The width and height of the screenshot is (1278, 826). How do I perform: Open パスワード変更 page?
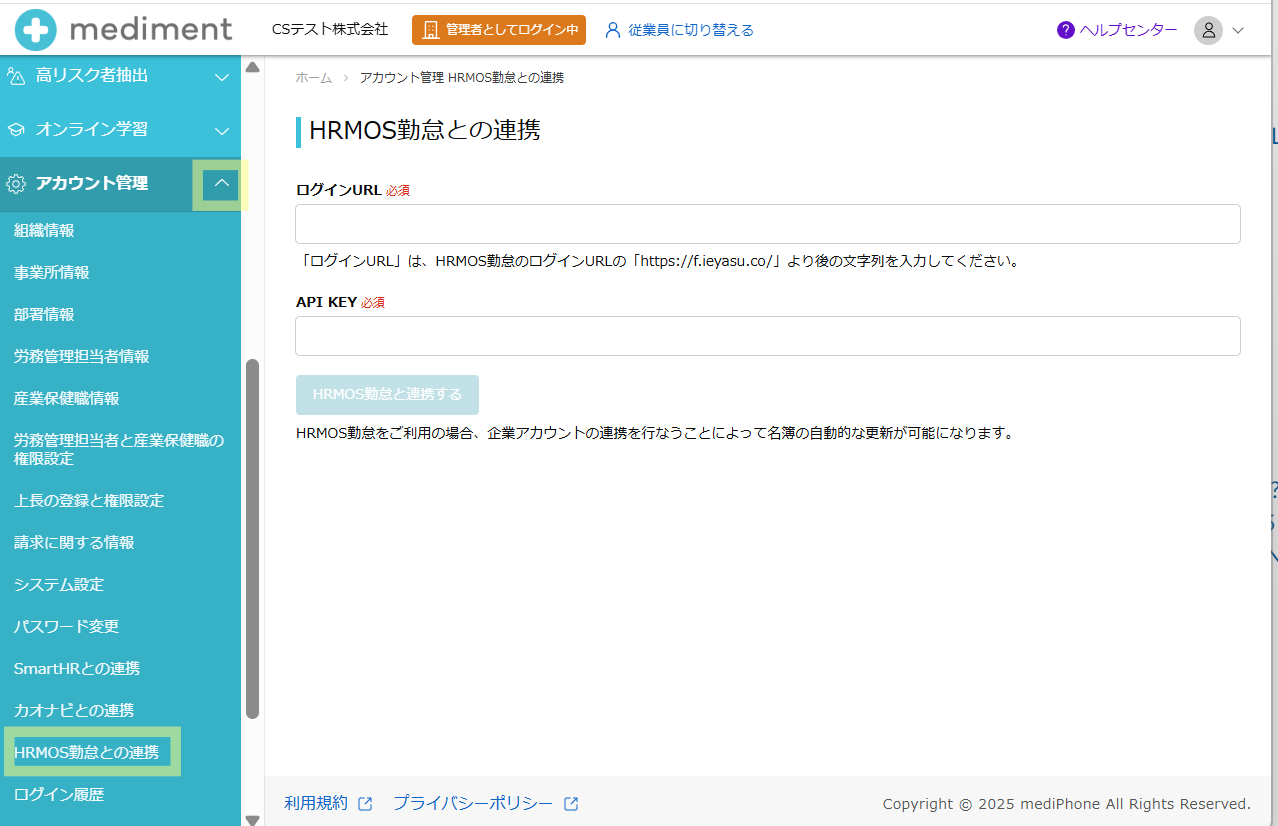click(x=66, y=626)
